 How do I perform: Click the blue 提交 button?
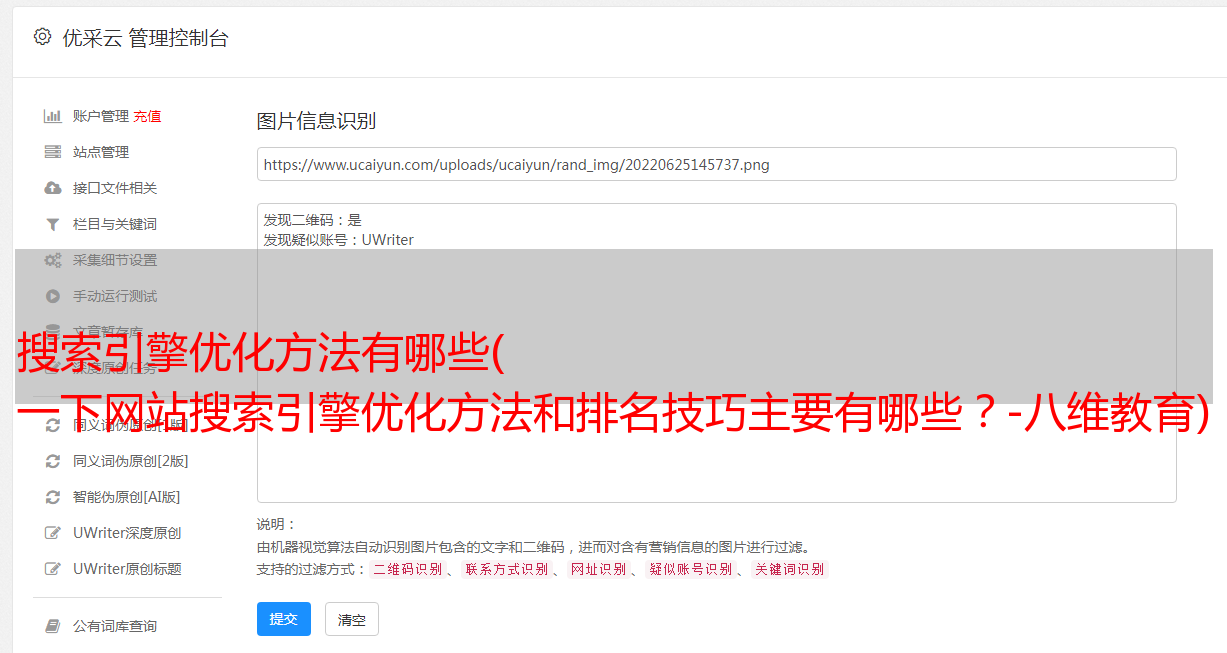[x=284, y=619]
